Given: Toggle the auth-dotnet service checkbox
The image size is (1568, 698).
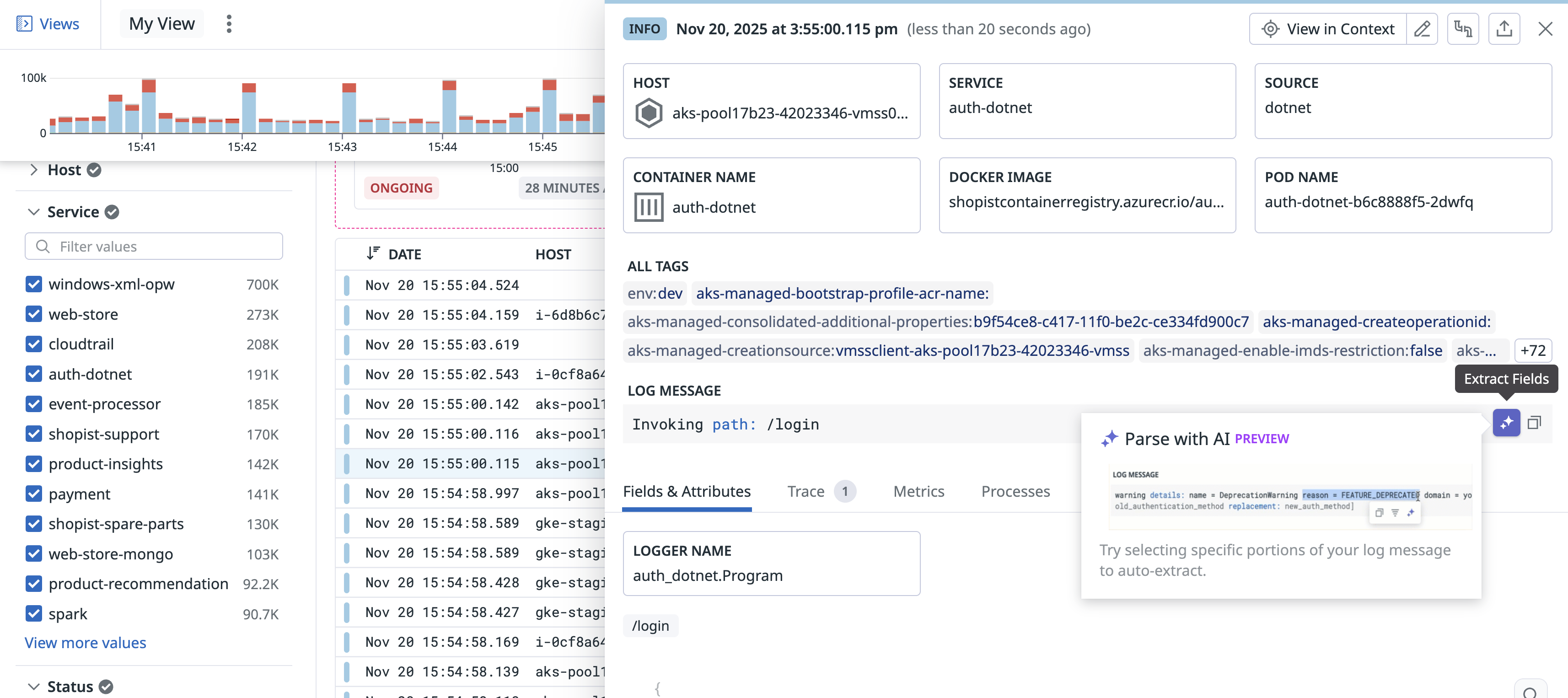Looking at the screenshot, I should [x=34, y=374].
